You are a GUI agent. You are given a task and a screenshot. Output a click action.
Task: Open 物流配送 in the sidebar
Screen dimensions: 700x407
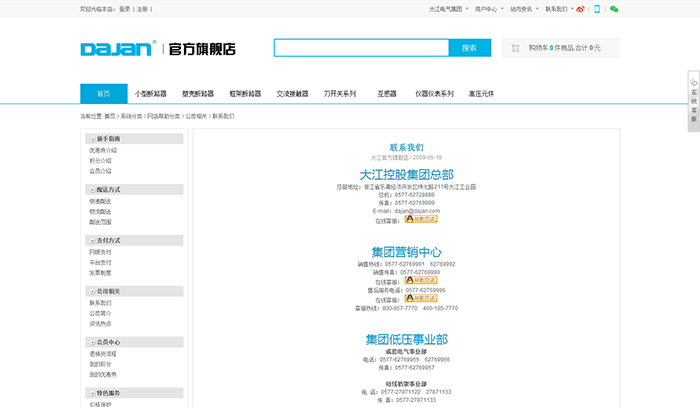pos(100,212)
